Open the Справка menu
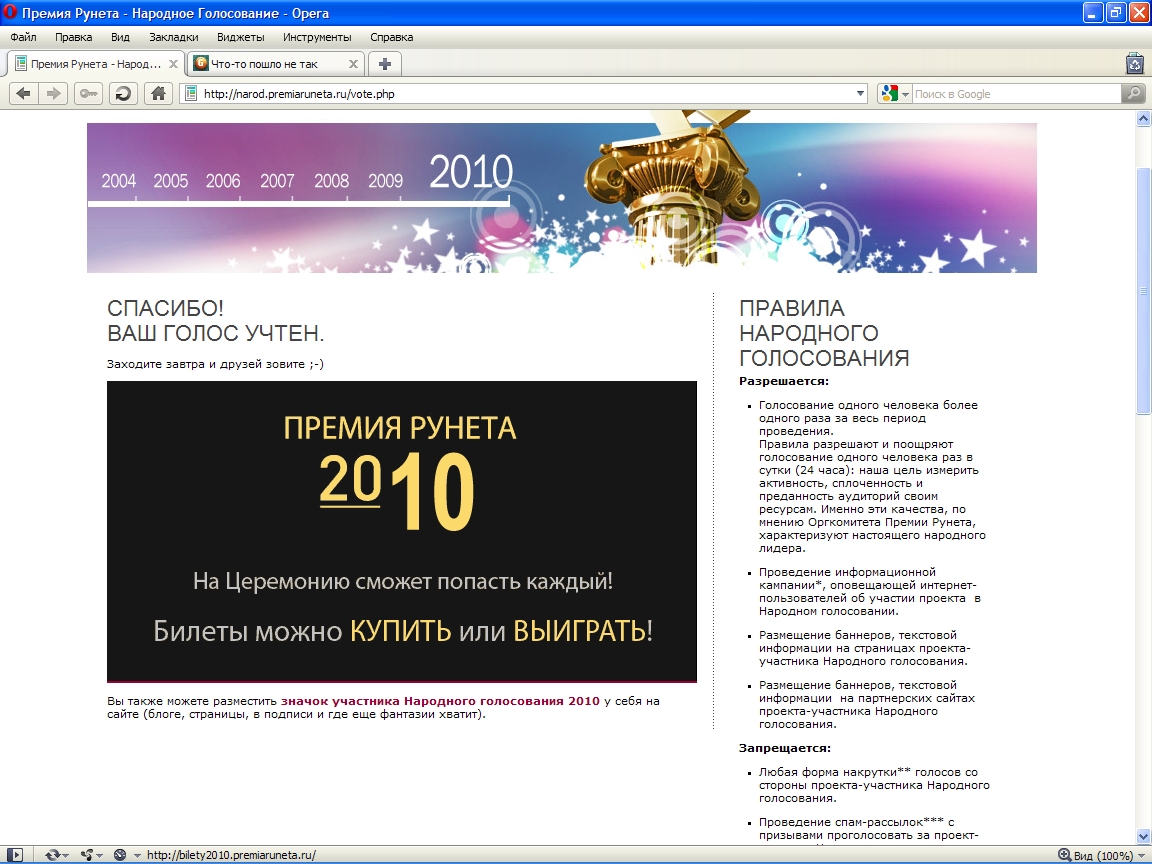 [392, 37]
